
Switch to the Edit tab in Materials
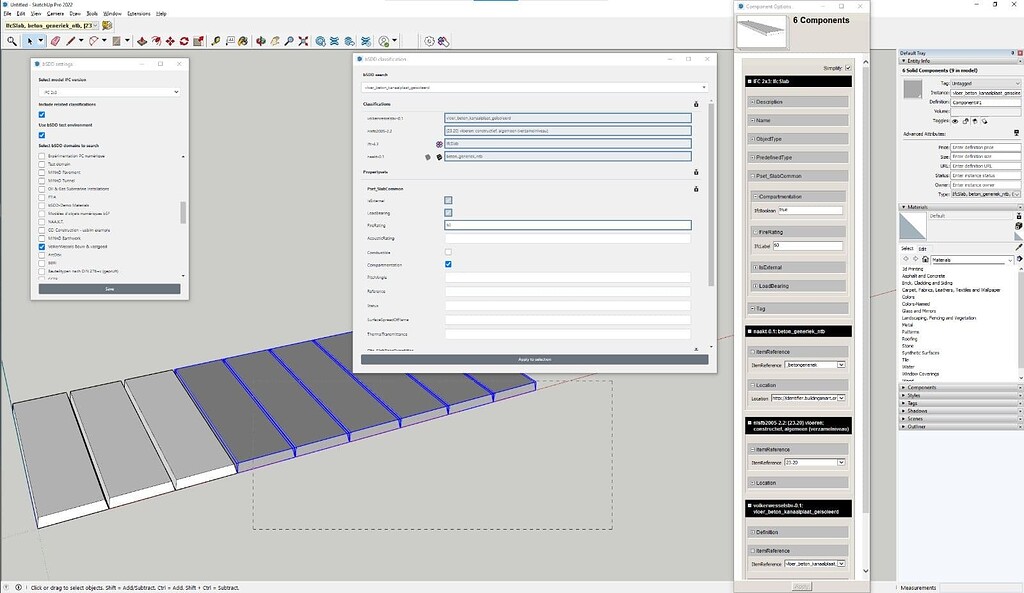pyautogui.click(x=923, y=250)
